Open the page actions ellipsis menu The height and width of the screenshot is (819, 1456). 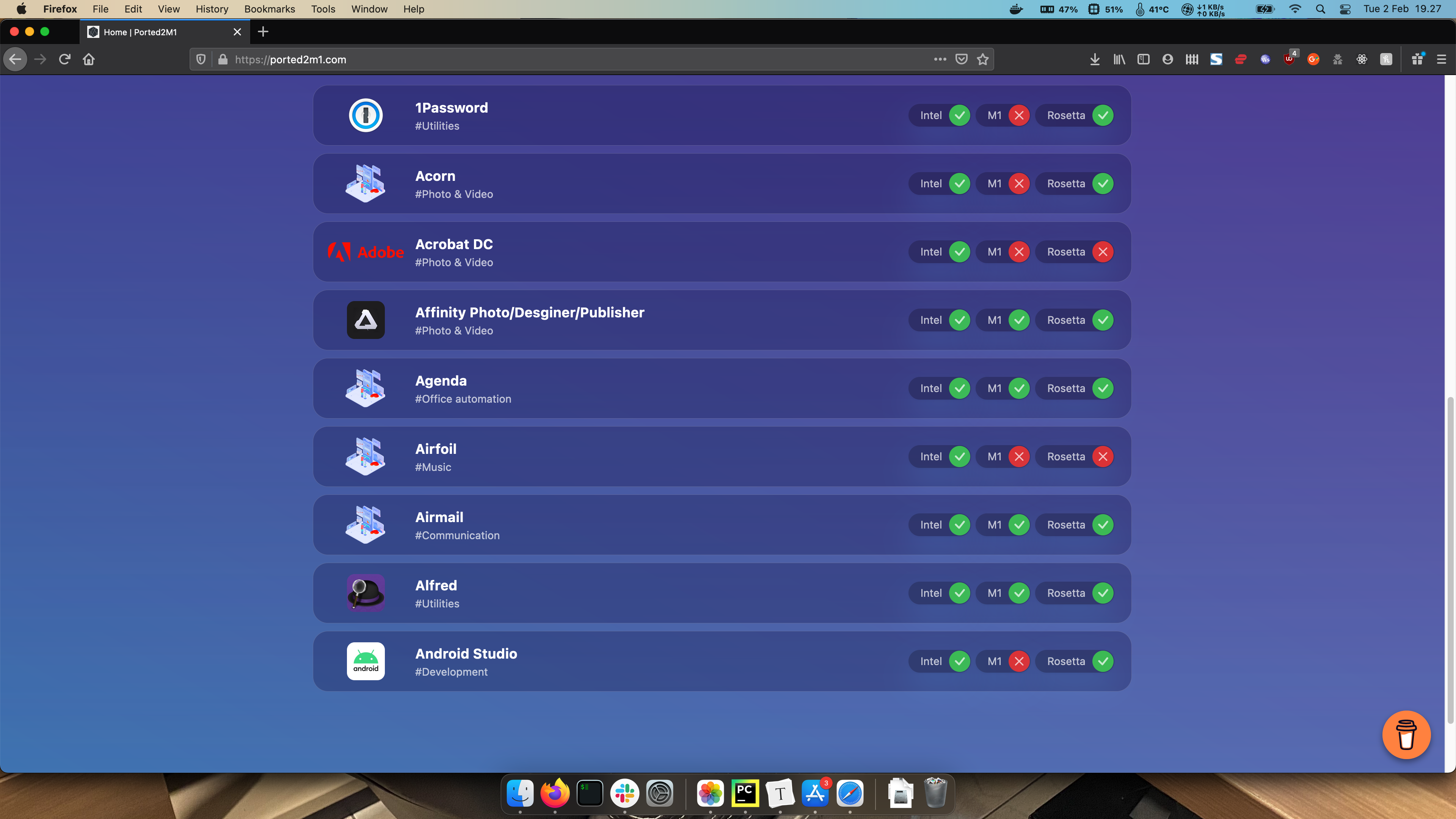940,60
